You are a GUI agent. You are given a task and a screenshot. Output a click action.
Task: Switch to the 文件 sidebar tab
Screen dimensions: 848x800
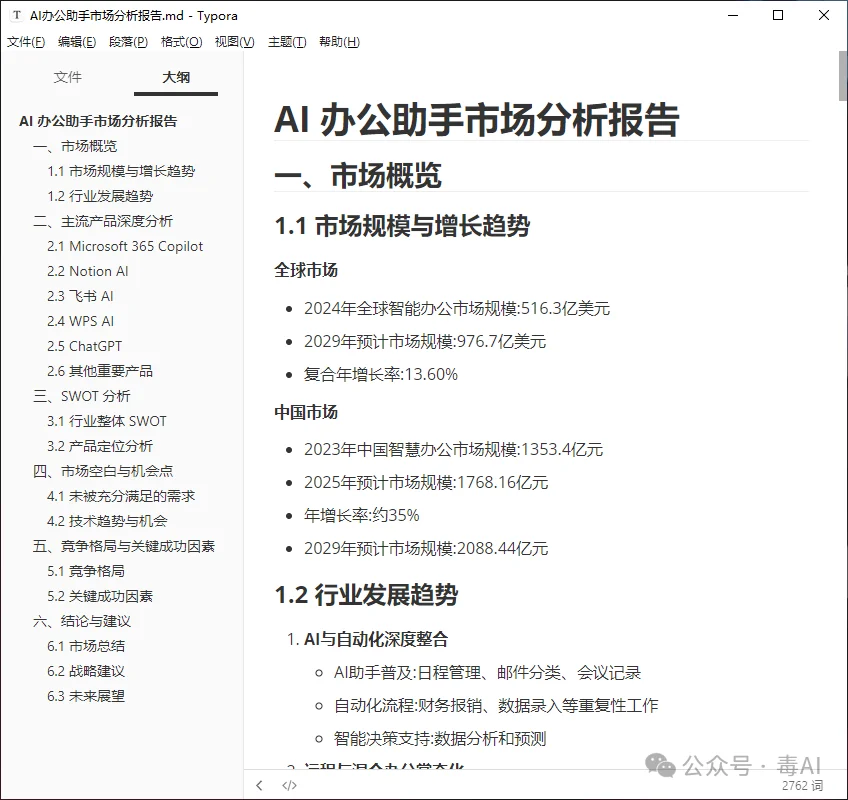[x=68, y=77]
